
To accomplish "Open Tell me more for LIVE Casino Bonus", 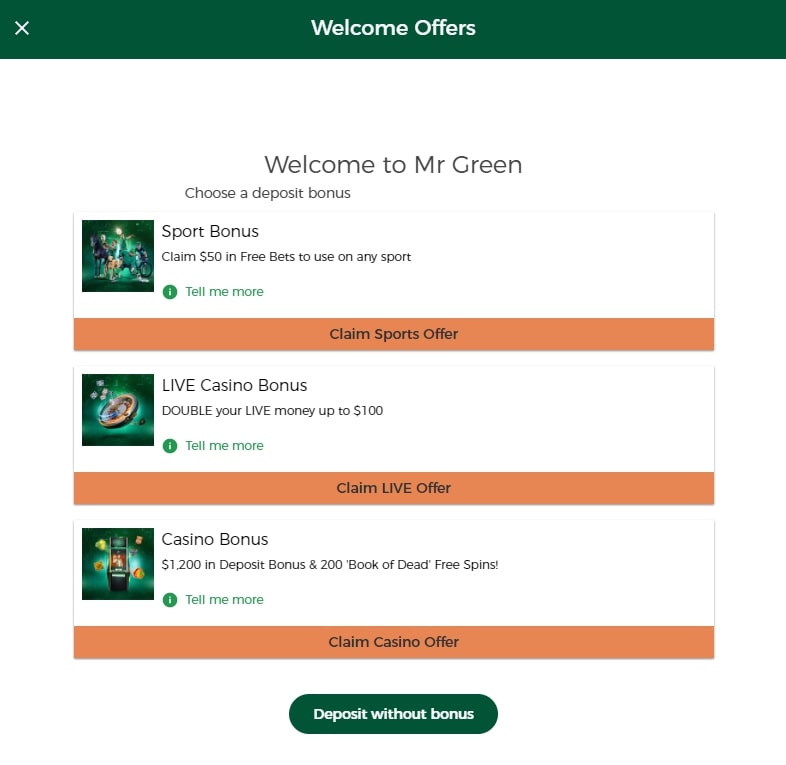I will tap(224, 446).
